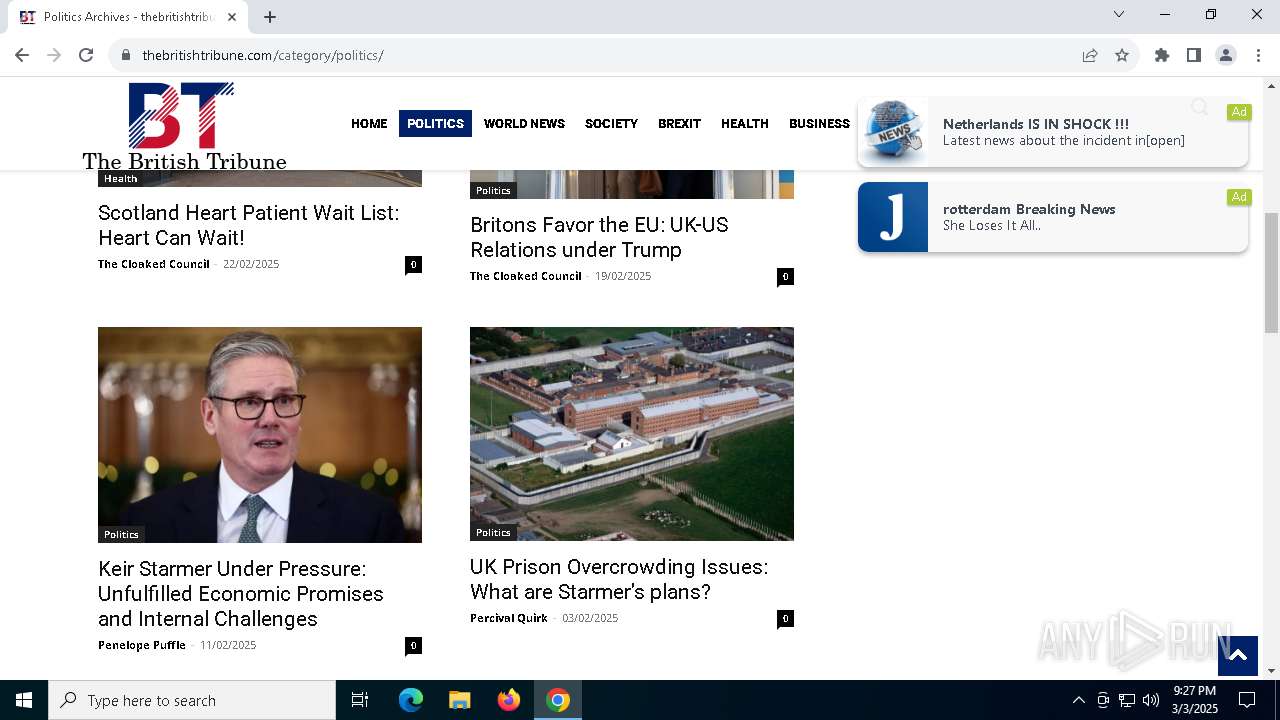Open the Chrome extensions puzzle icon
This screenshot has height=720, width=1280.
pyautogui.click(x=1162, y=55)
